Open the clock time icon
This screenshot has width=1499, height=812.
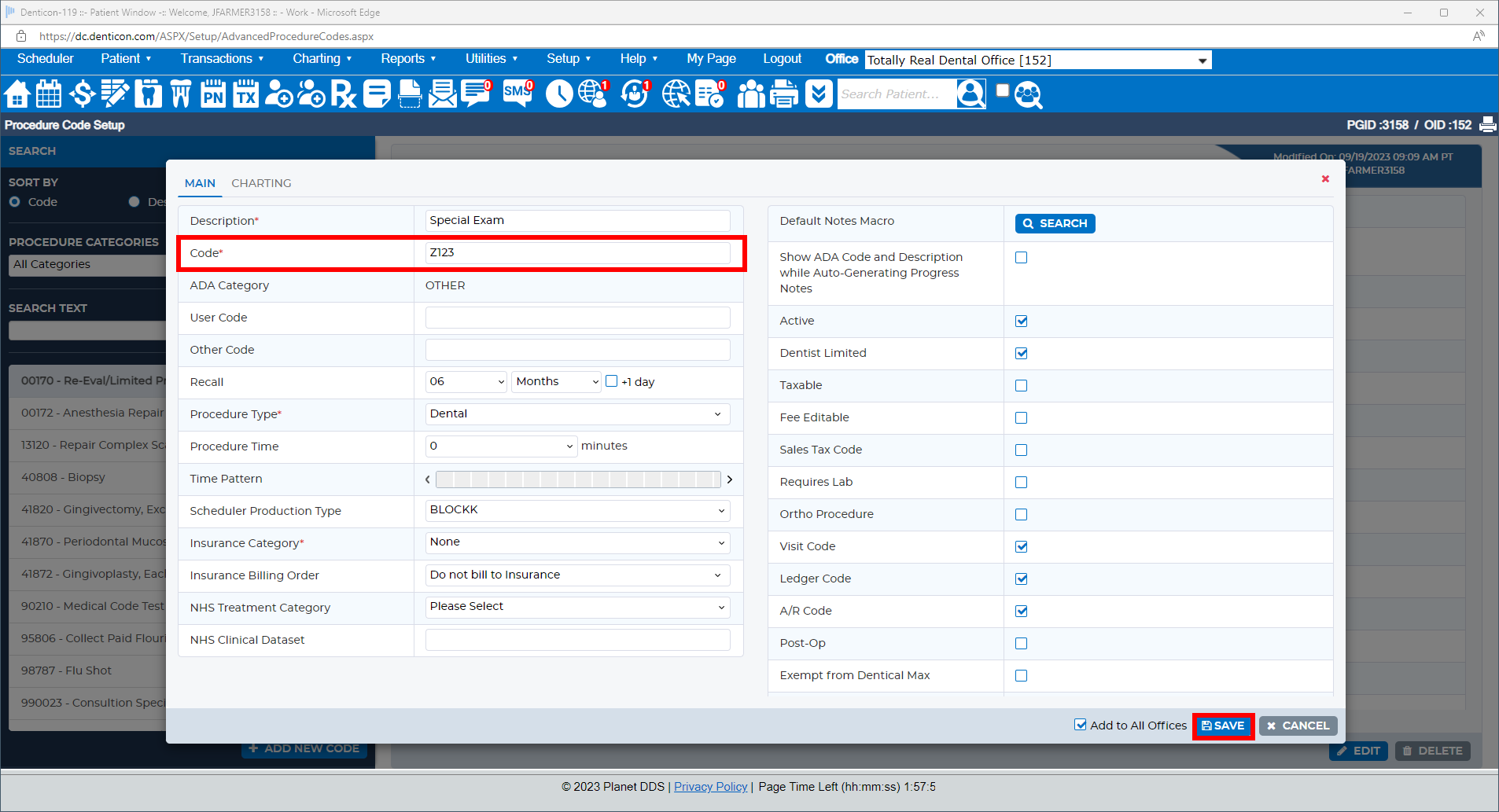(559, 94)
